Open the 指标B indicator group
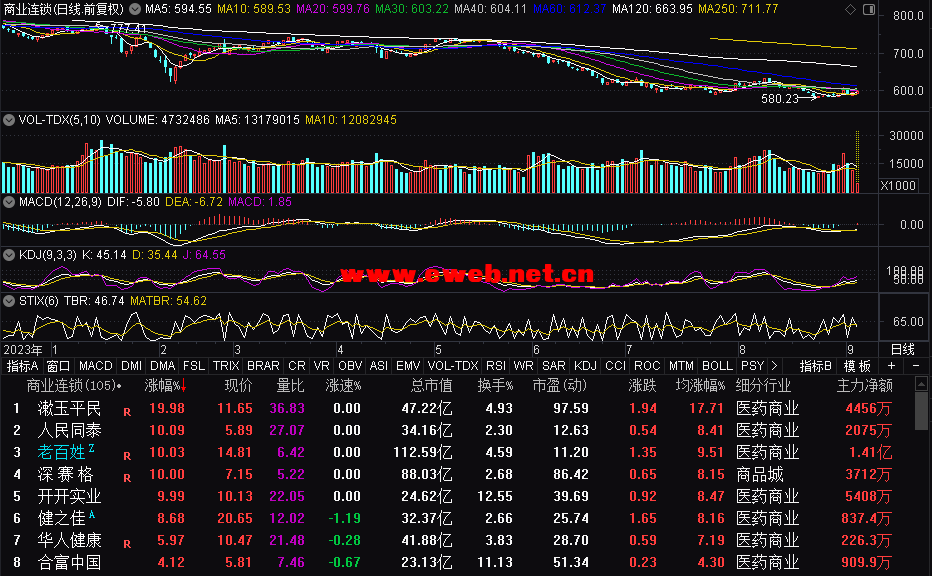 (x=816, y=366)
